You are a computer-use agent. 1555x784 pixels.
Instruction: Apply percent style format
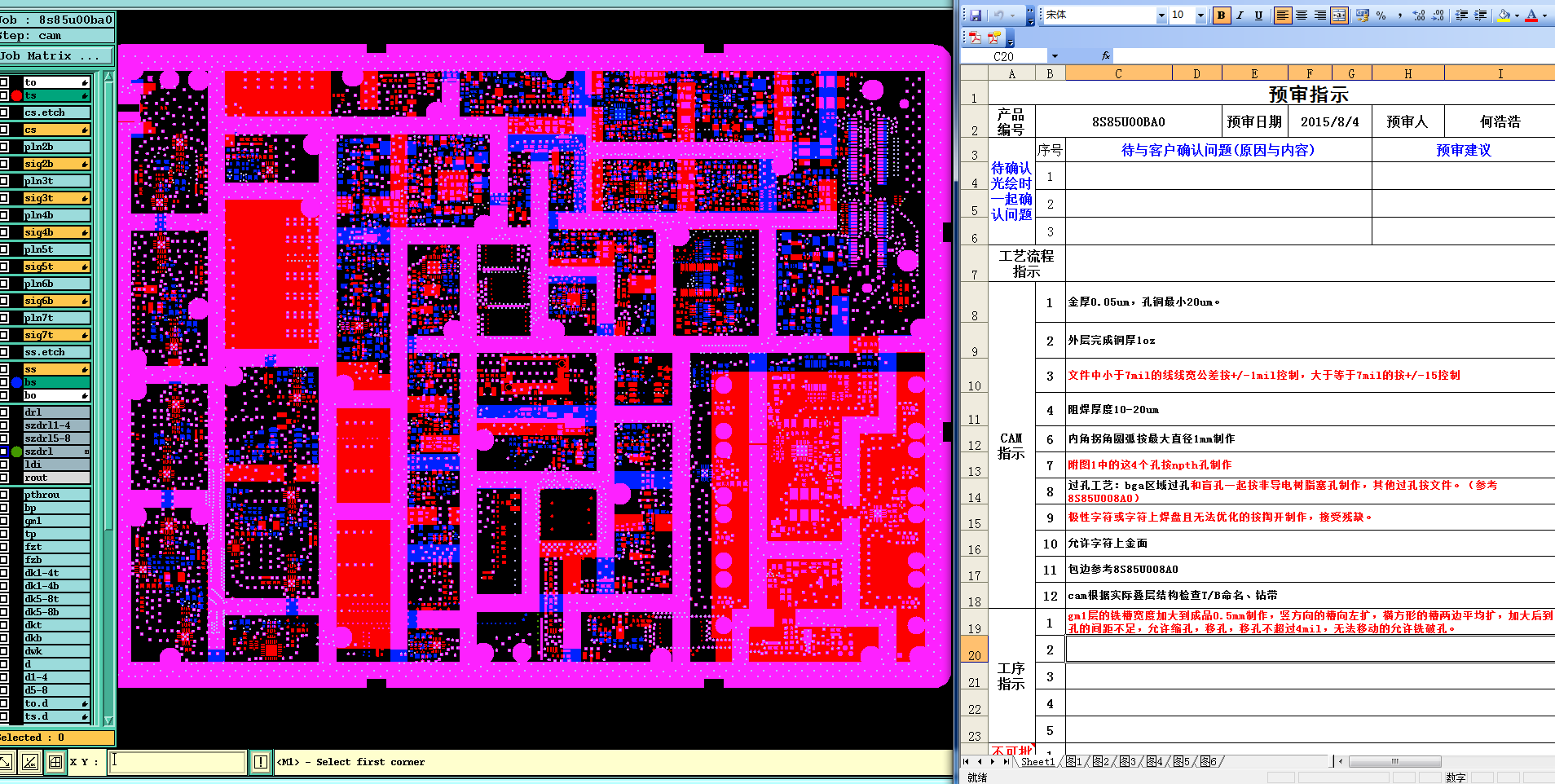click(1381, 15)
